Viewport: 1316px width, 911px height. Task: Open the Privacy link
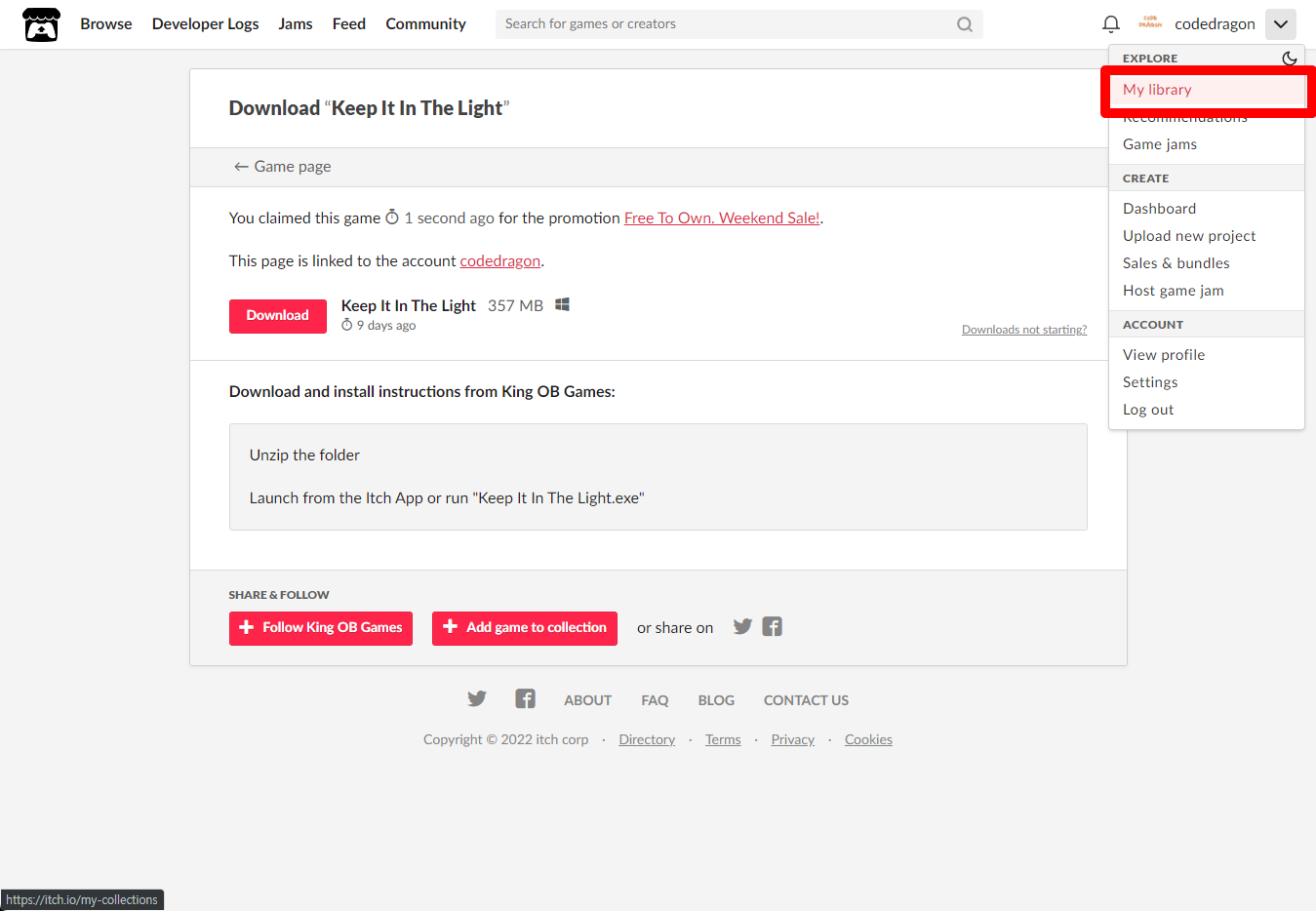point(792,740)
